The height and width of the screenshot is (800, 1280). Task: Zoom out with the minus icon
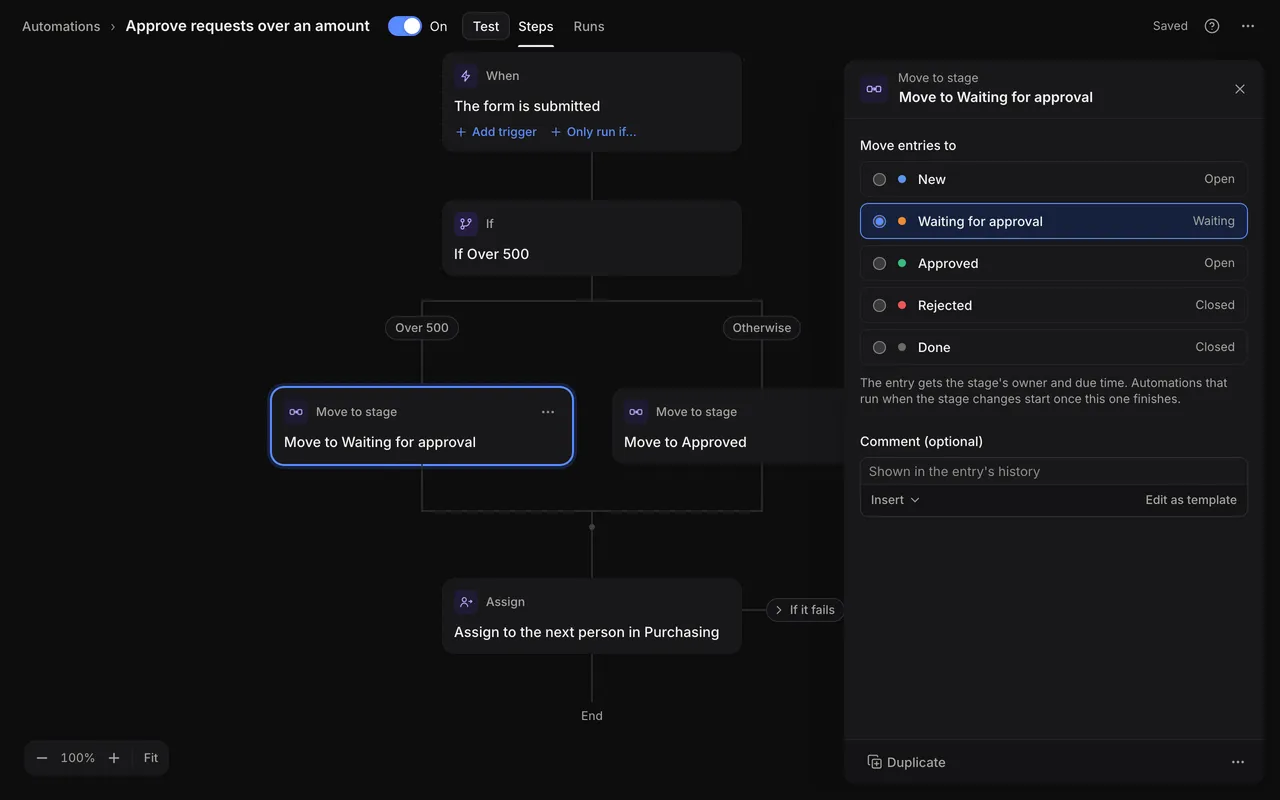pyautogui.click(x=42, y=758)
